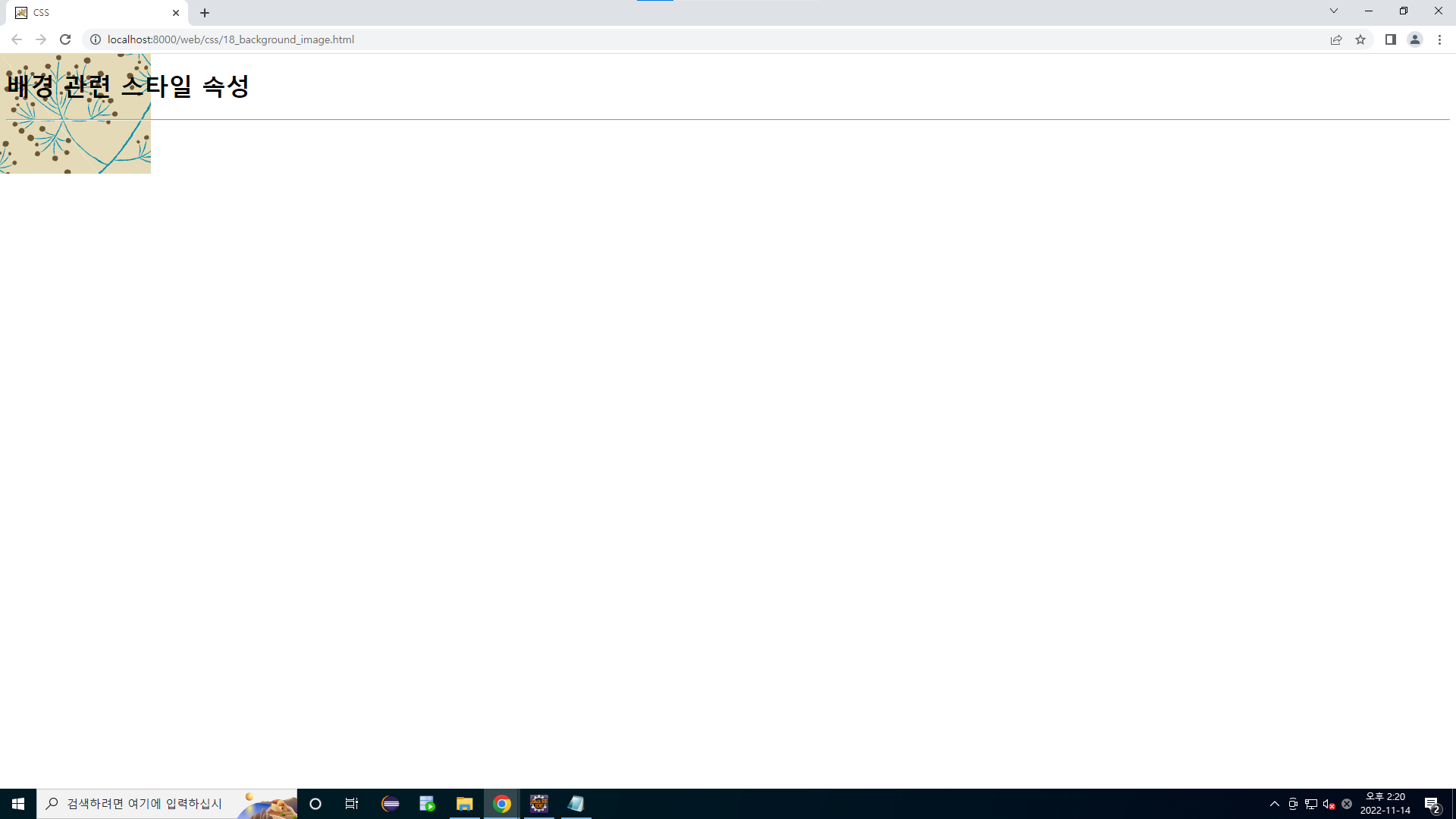Bookmark this page with star icon
Screen dimensions: 1456x819
tap(1360, 39)
